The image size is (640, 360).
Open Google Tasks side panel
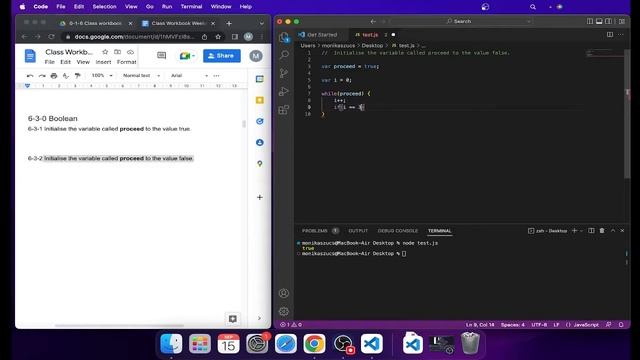(x=260, y=121)
